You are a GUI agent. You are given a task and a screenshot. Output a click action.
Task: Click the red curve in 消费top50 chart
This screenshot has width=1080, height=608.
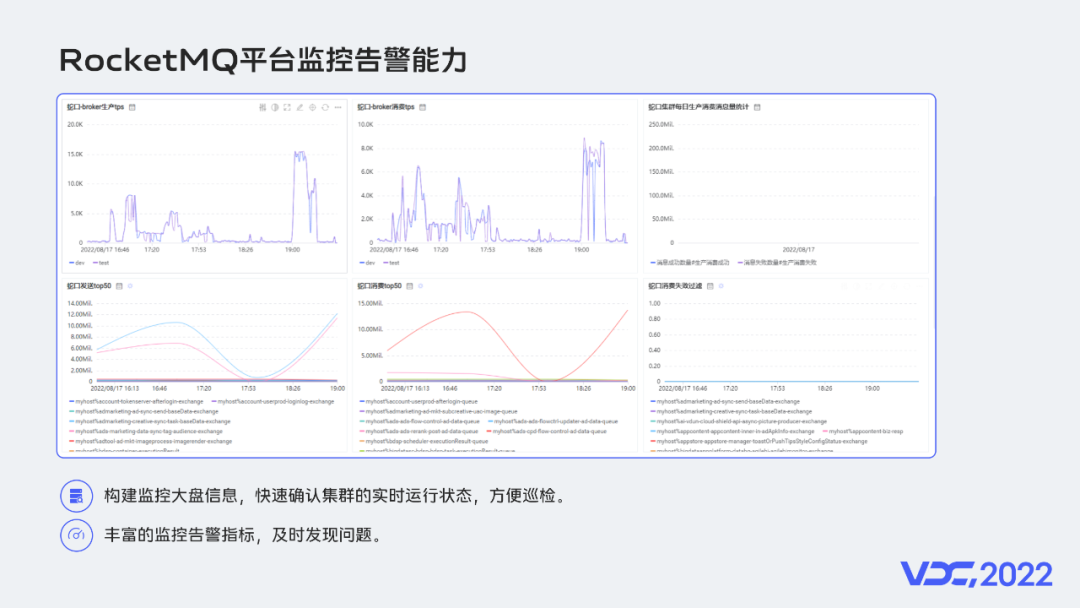tap(468, 312)
